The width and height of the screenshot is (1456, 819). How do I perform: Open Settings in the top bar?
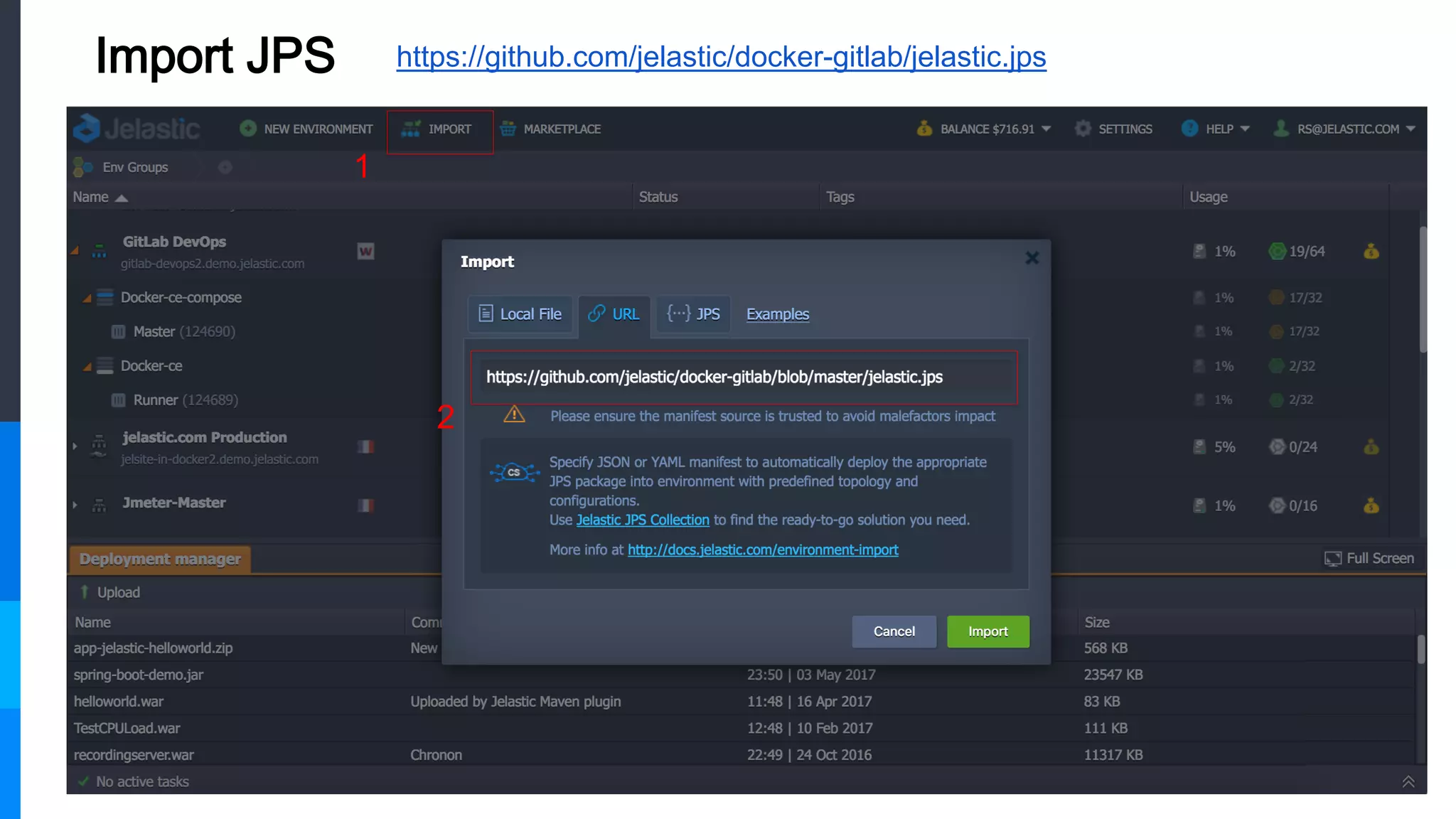coord(1113,129)
